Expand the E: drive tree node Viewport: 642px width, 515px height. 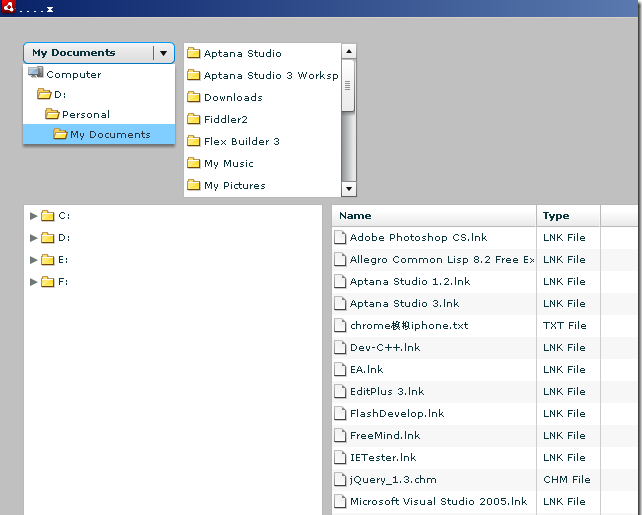click(34, 260)
